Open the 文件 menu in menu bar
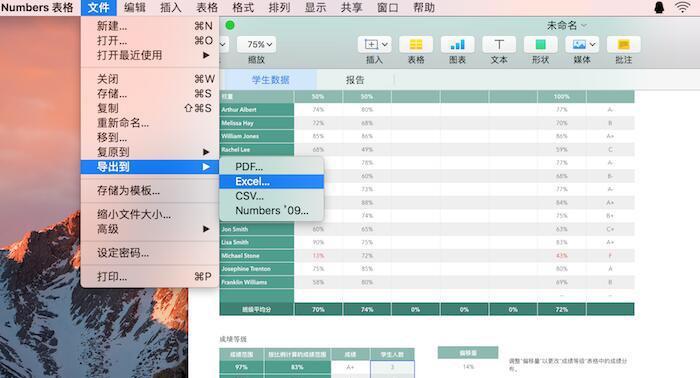Viewport: 700px width, 378px height. [x=99, y=8]
